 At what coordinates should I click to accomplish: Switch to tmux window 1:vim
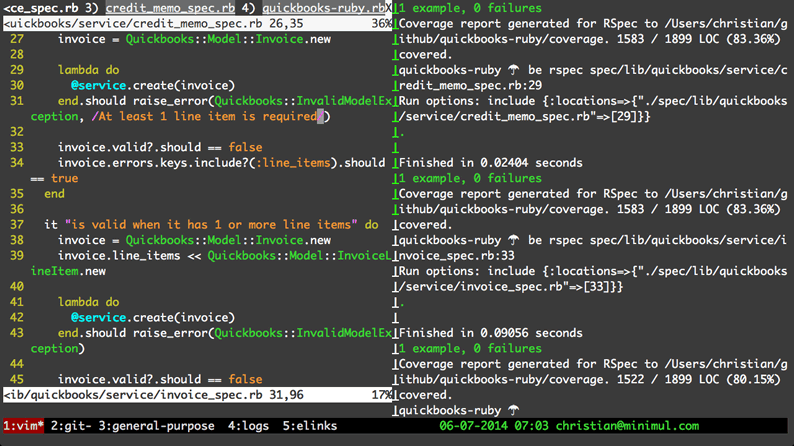[x=23, y=426]
